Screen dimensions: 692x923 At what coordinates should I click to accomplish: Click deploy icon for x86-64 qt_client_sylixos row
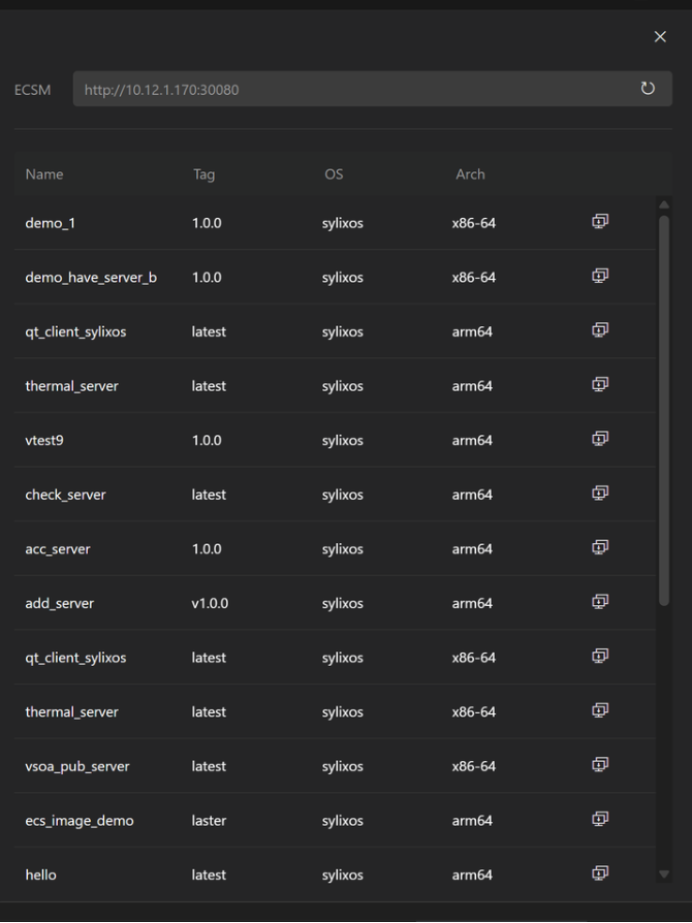click(600, 656)
